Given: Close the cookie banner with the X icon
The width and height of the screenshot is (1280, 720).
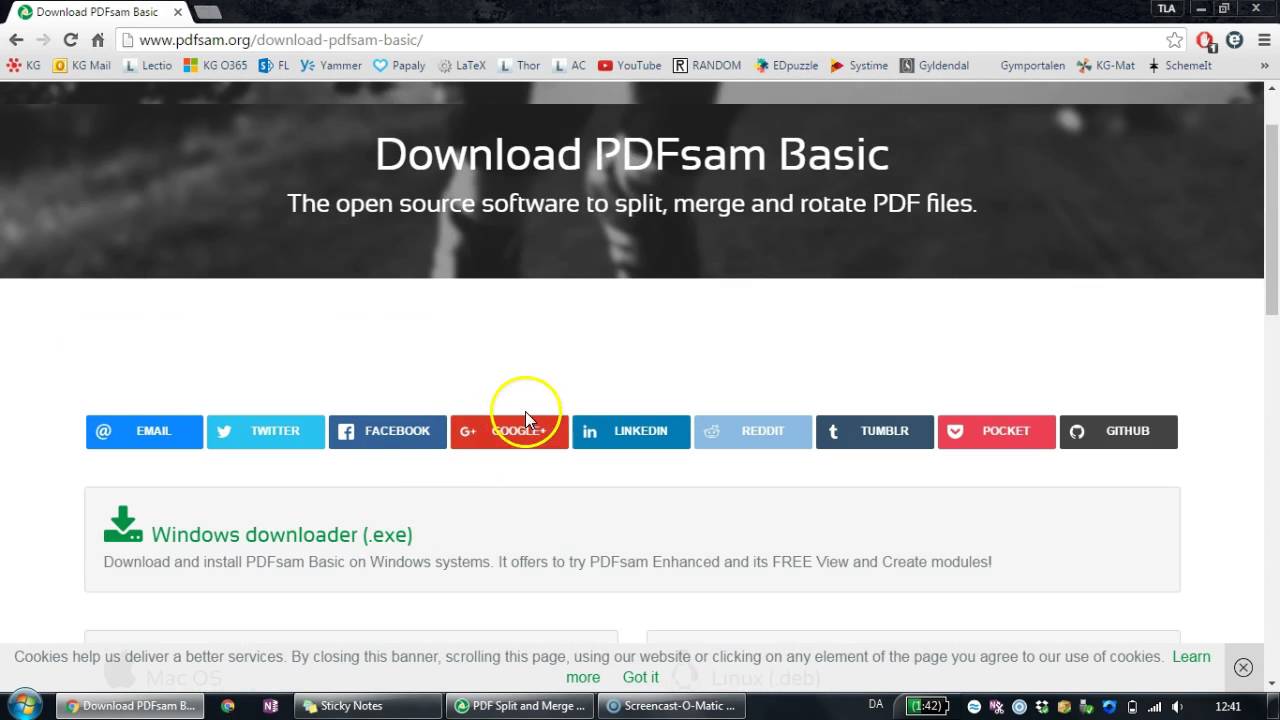Looking at the screenshot, I should (x=1243, y=667).
